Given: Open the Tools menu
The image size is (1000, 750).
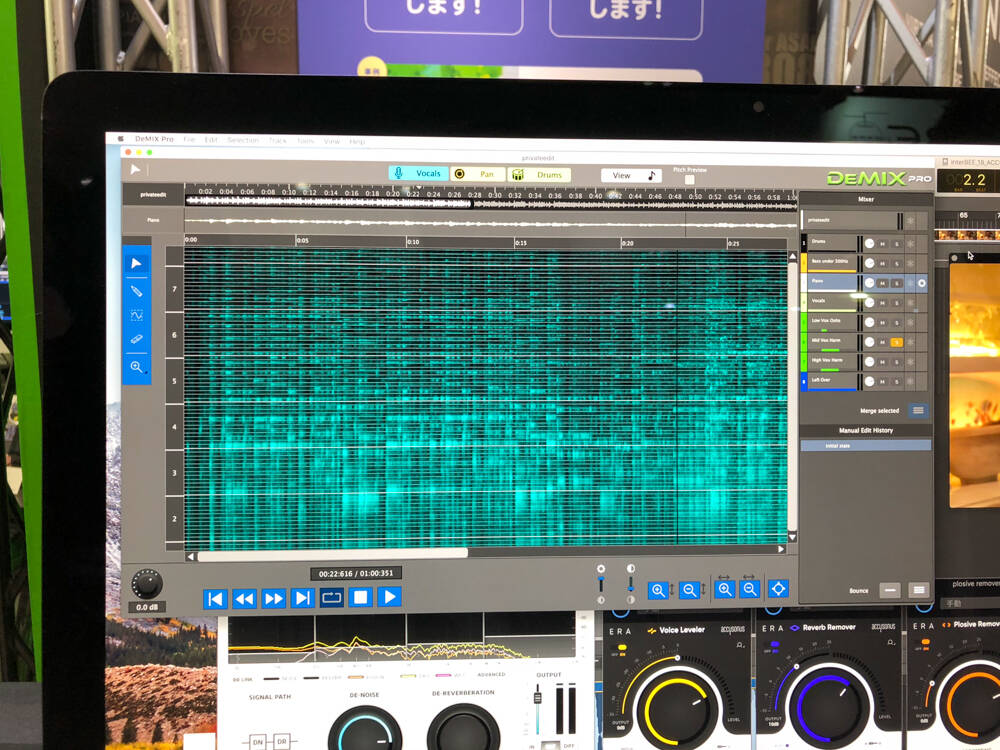Looking at the screenshot, I should (x=305, y=141).
